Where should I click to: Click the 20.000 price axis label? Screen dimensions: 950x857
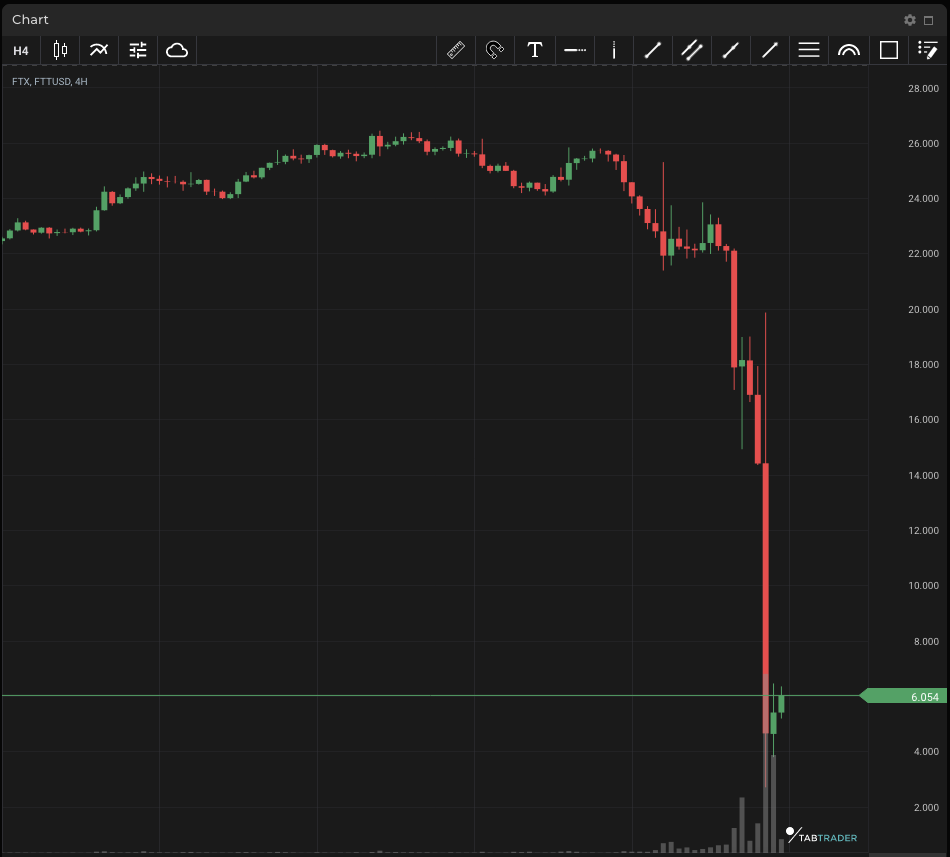coord(923,309)
